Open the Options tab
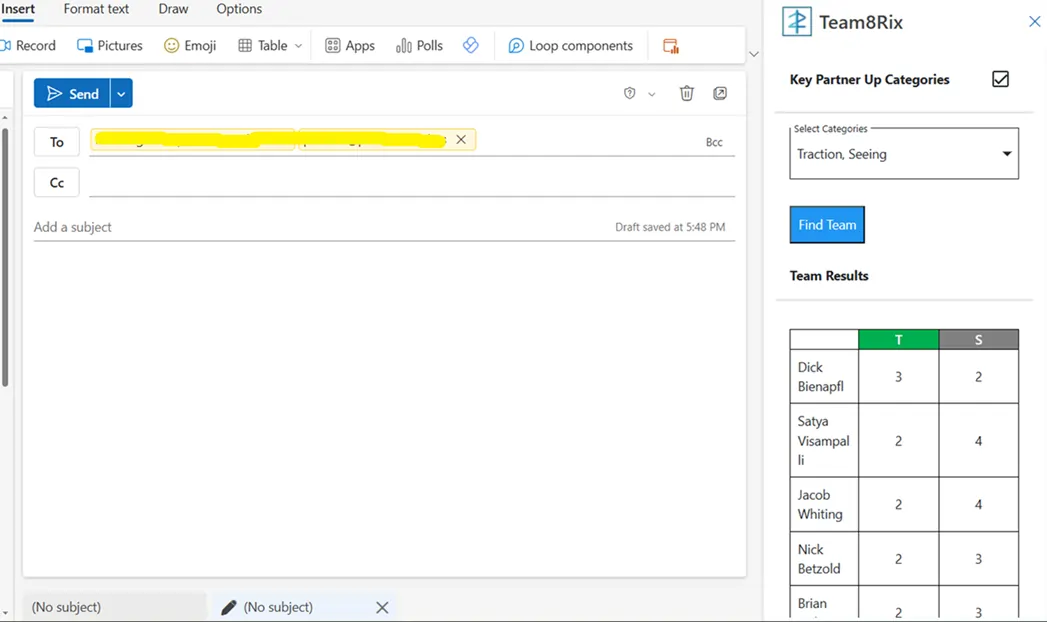Image resolution: width=1047 pixels, height=622 pixels. [239, 9]
